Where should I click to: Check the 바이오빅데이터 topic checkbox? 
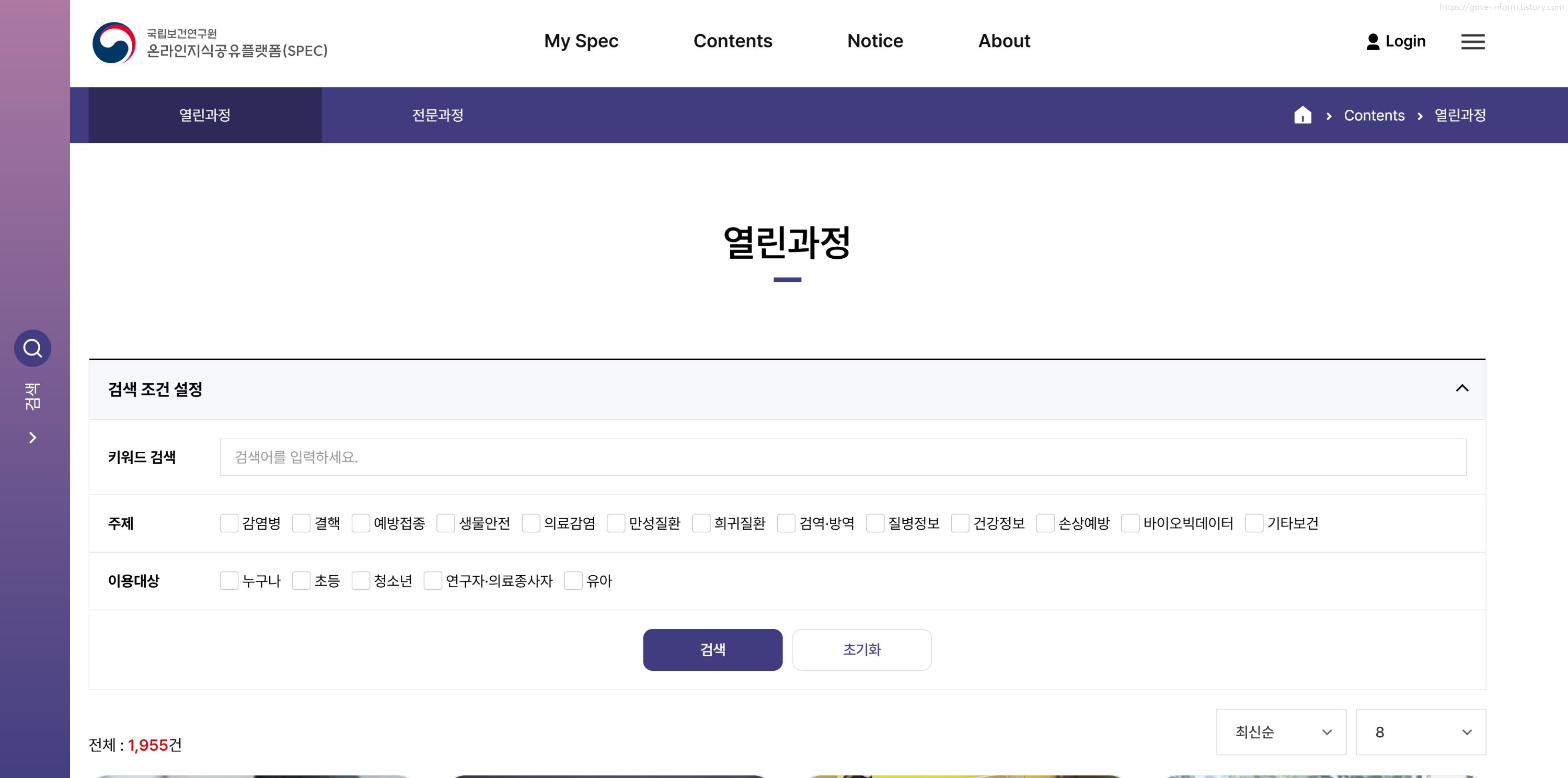coord(1129,523)
